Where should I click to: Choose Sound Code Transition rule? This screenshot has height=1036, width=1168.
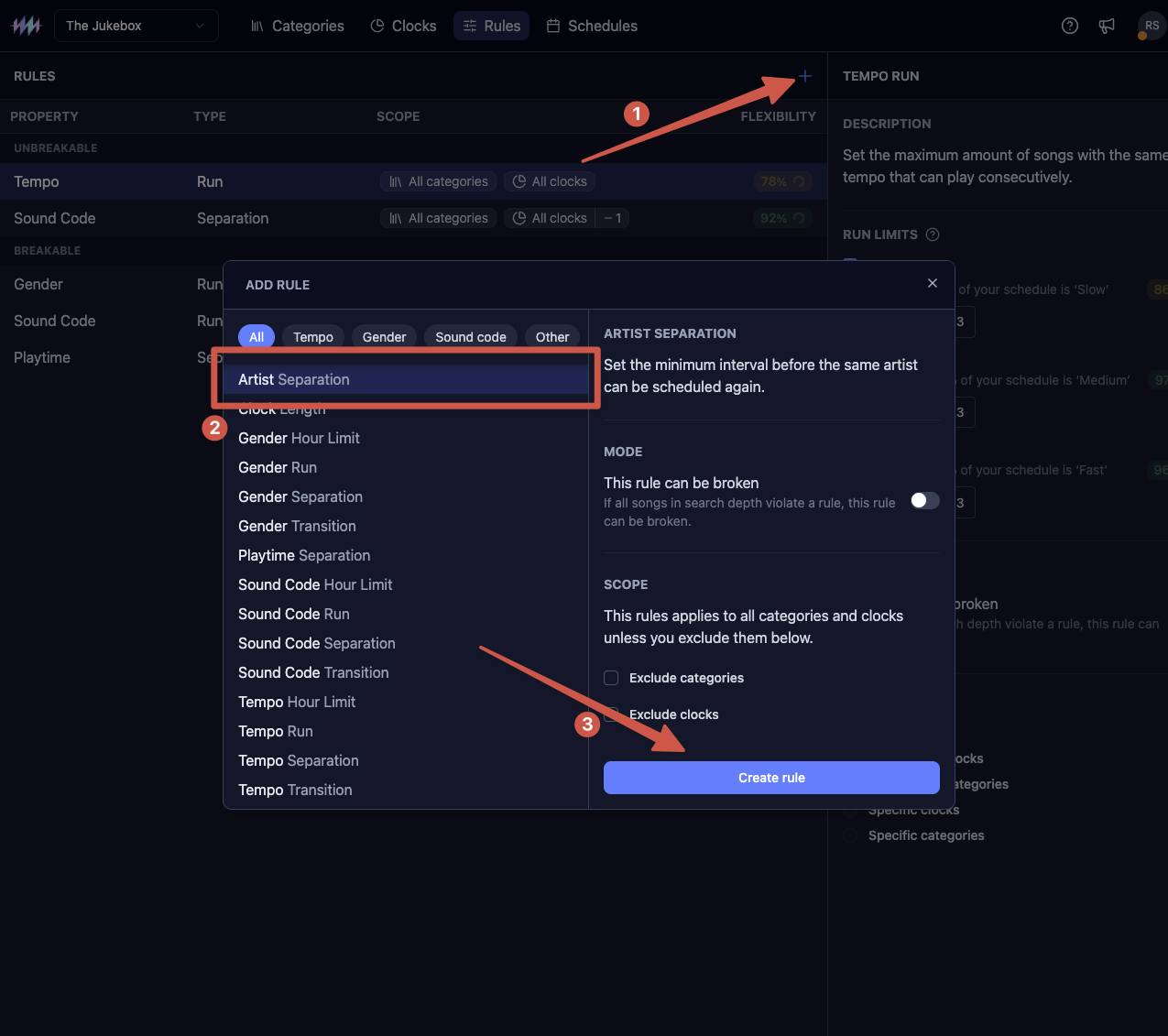[x=406, y=672]
